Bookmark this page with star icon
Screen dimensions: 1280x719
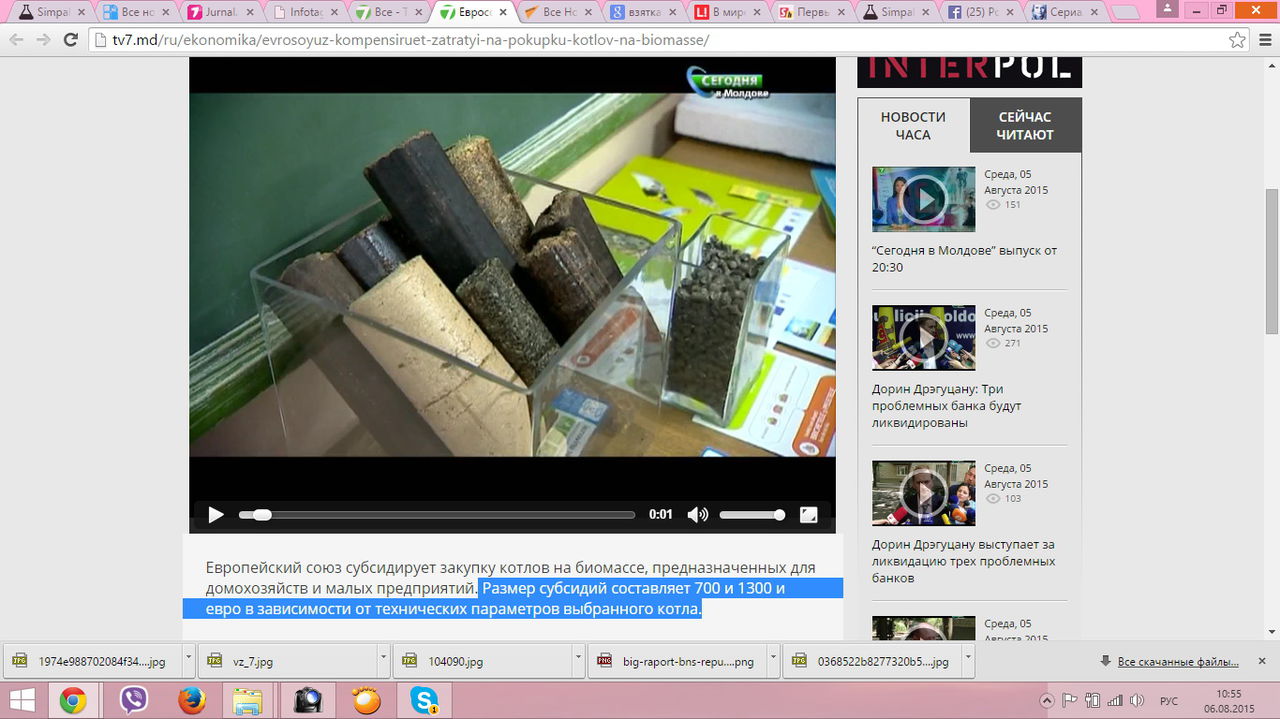pyautogui.click(x=1237, y=40)
